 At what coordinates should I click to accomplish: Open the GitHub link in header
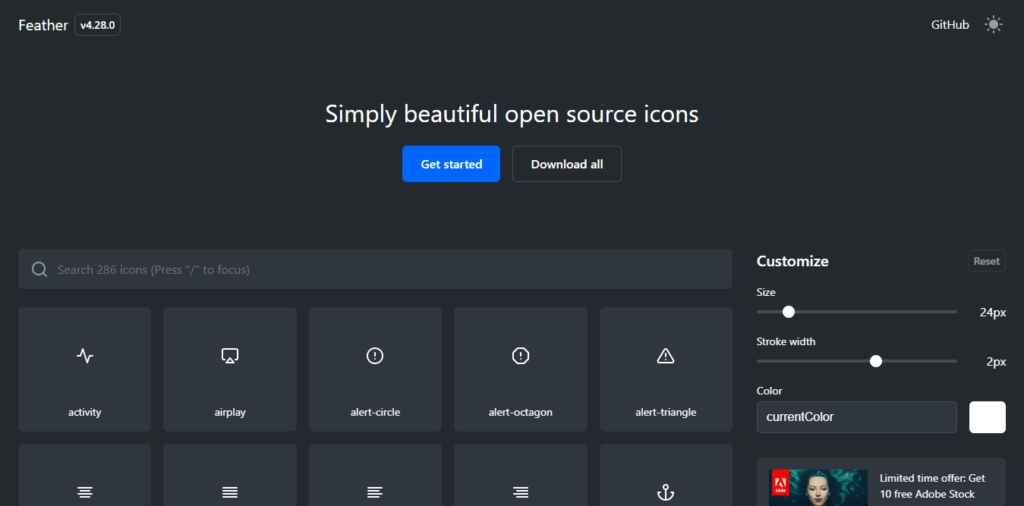(x=950, y=25)
